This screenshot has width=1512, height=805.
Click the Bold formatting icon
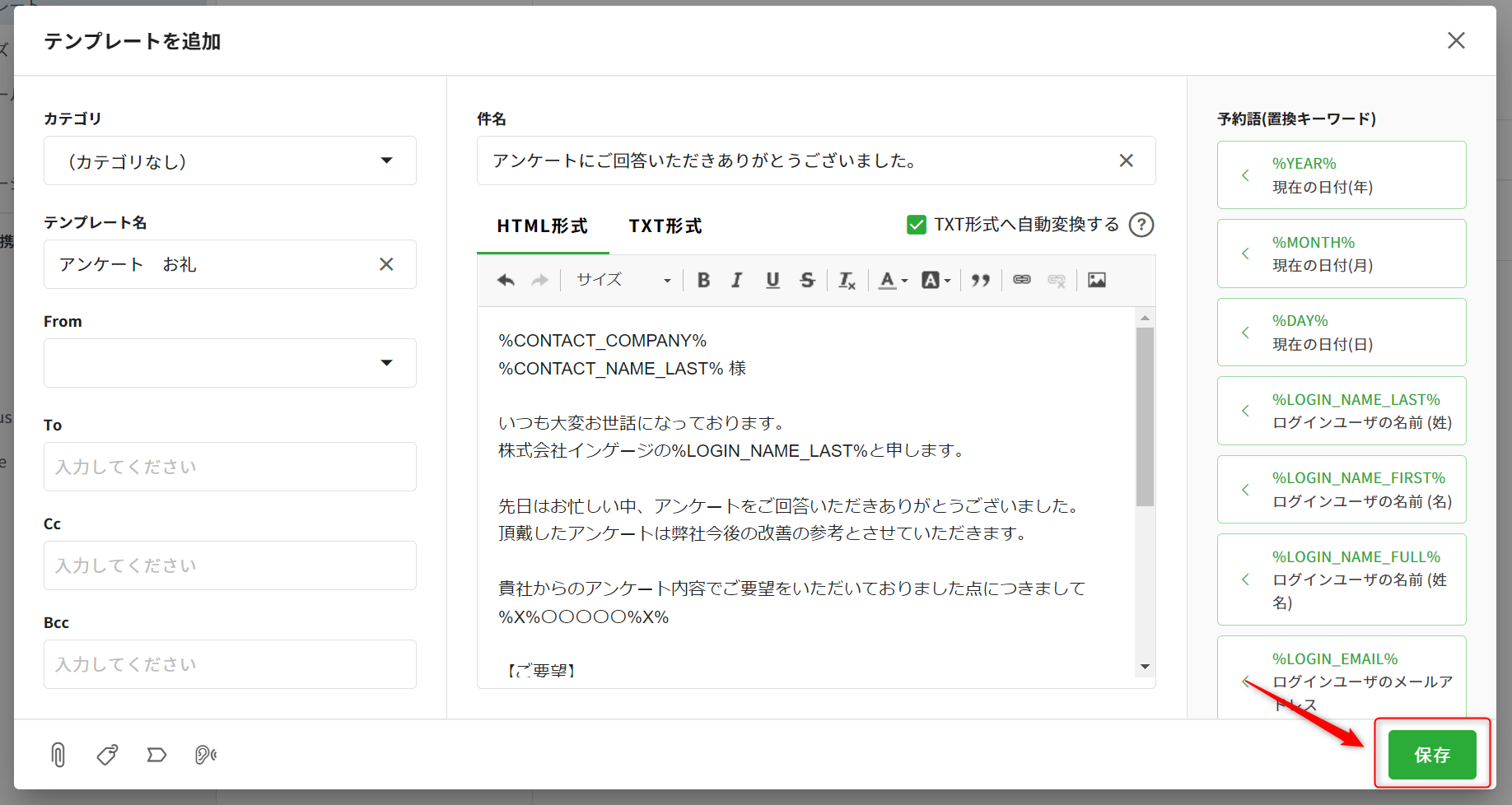(x=703, y=280)
